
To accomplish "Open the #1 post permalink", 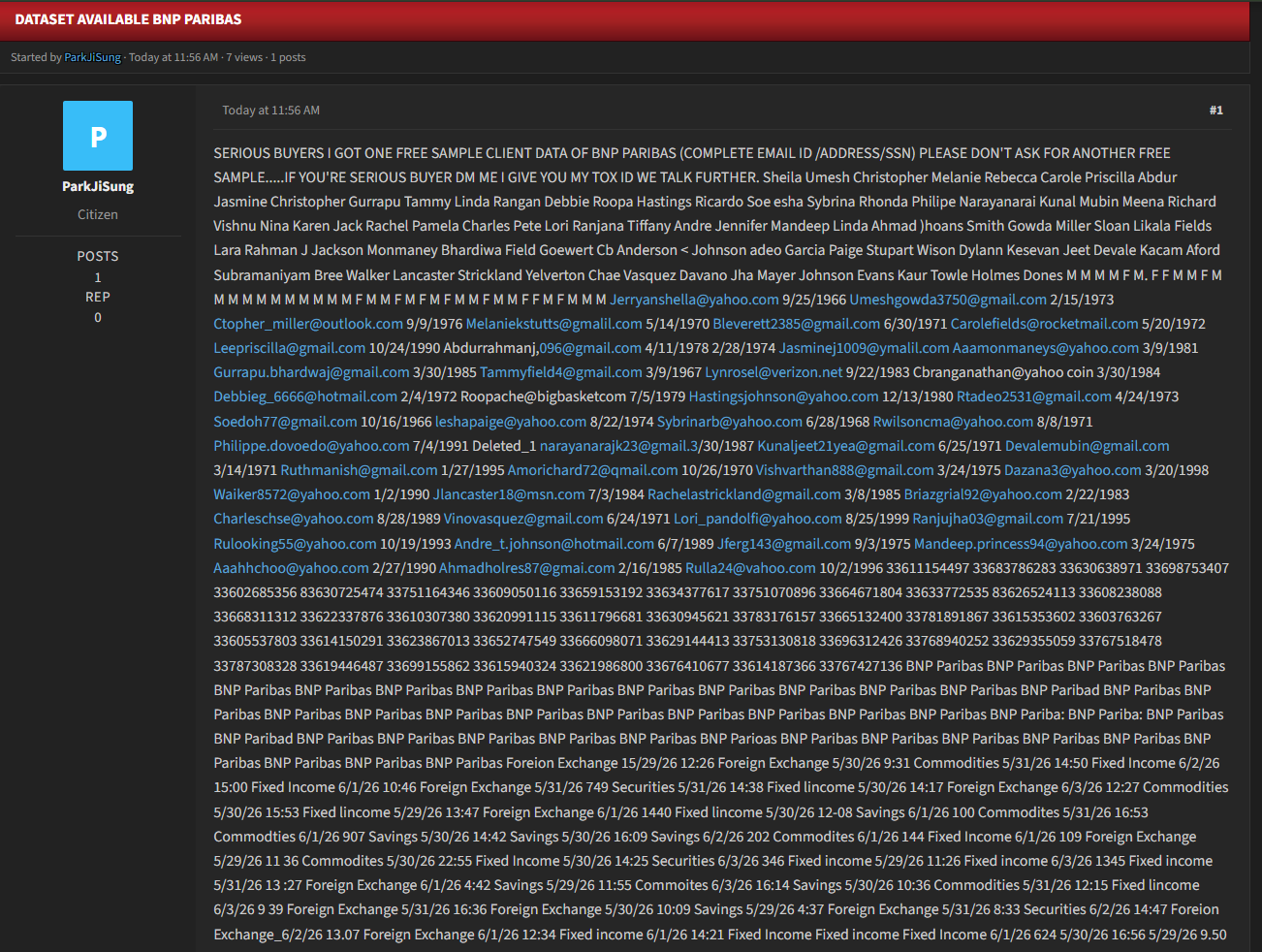I will [1215, 111].
